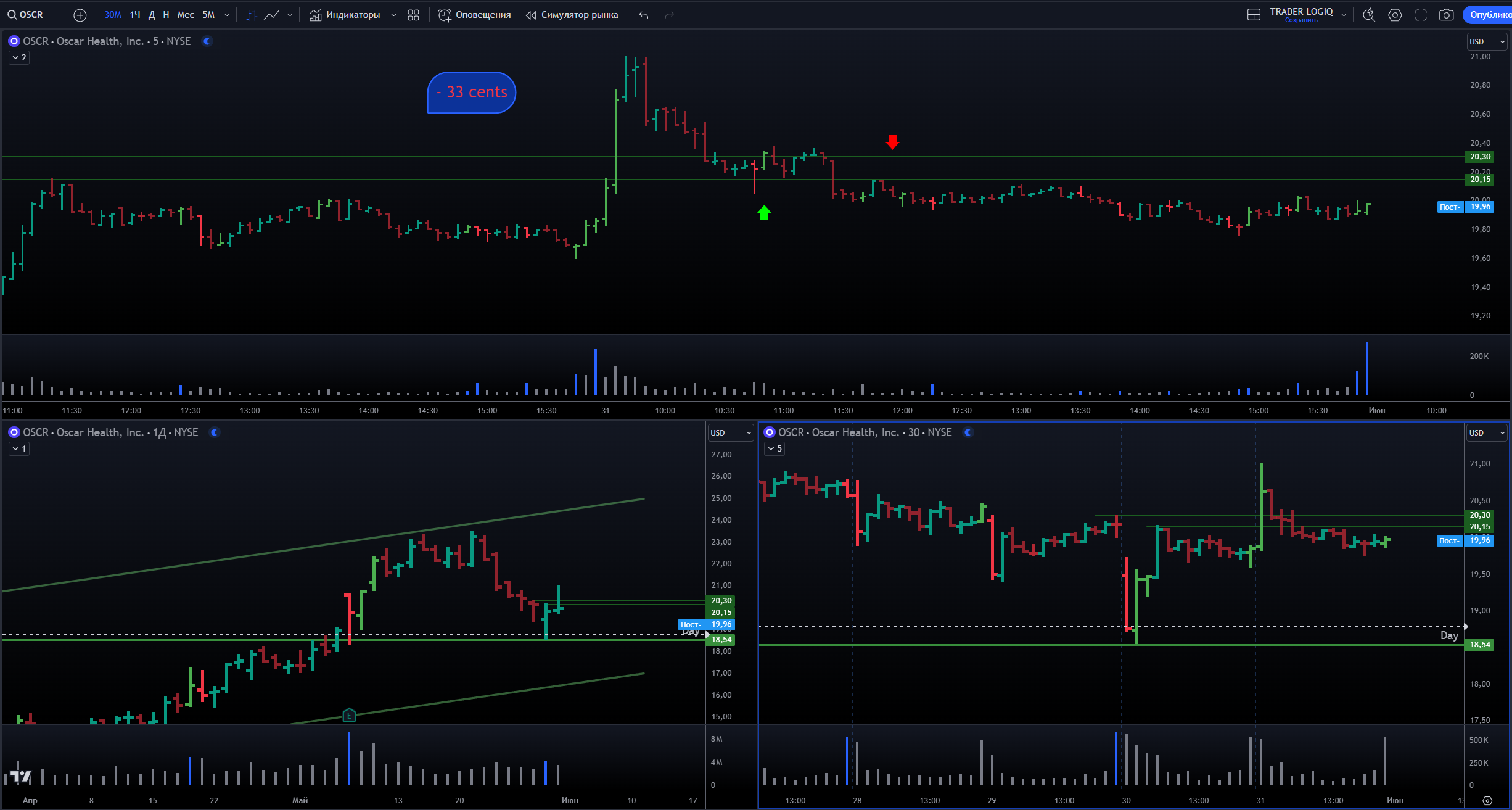Expand layout management dropdown arrow
The height and width of the screenshot is (810, 1512).
[1344, 15]
